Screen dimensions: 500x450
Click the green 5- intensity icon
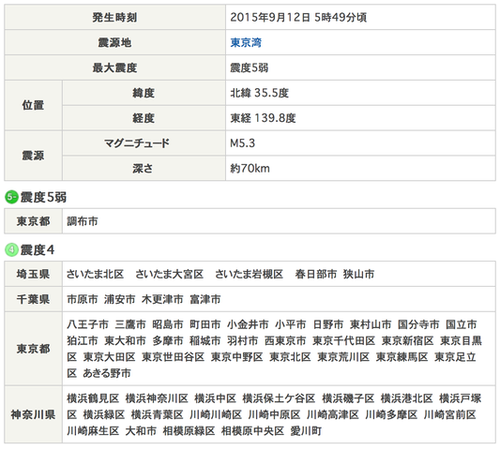pos(11,197)
